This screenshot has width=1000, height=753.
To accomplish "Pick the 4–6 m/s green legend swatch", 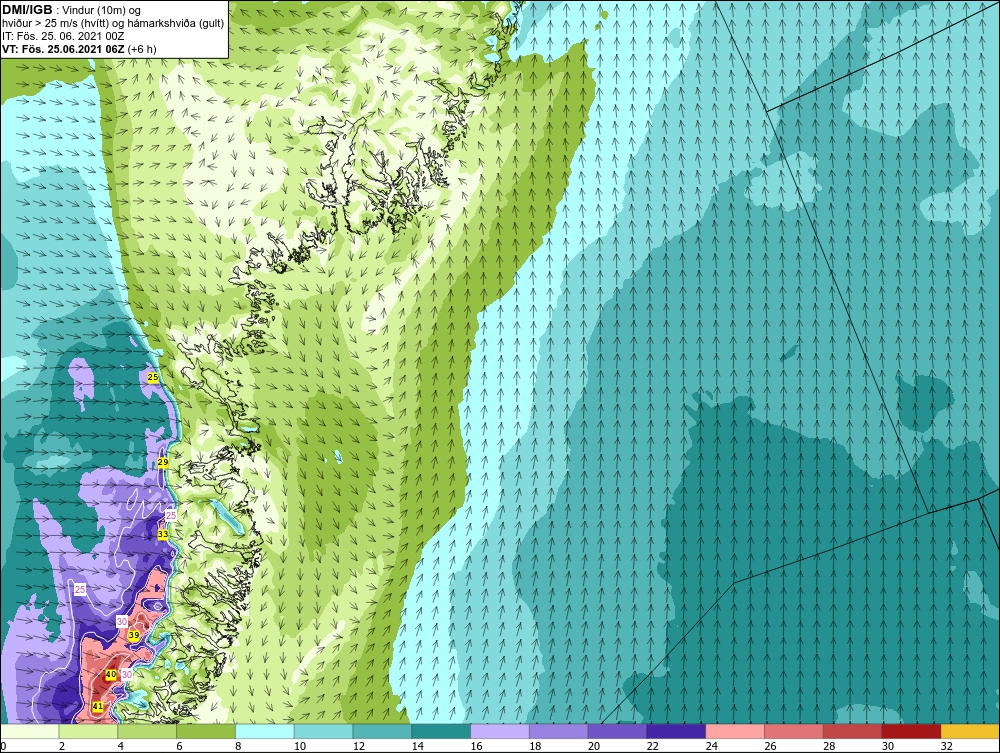I will click(147, 731).
